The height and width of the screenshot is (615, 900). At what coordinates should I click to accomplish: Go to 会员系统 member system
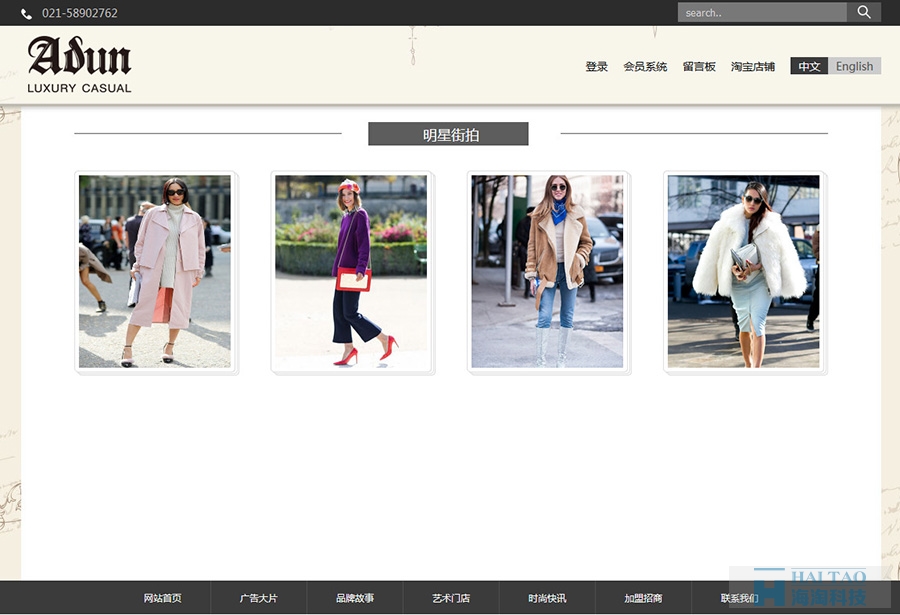645,67
